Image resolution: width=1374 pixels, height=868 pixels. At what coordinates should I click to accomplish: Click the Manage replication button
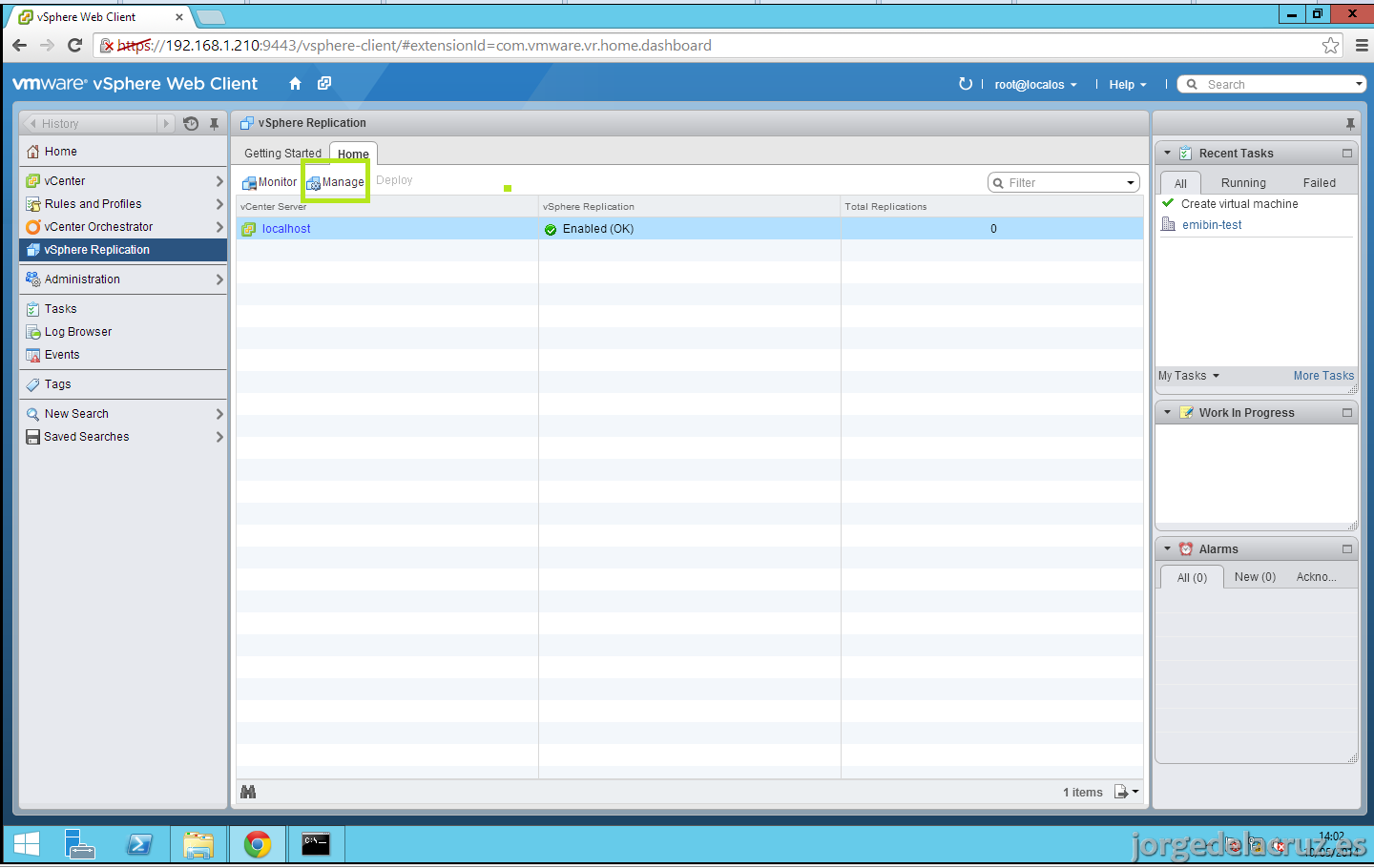click(x=336, y=182)
